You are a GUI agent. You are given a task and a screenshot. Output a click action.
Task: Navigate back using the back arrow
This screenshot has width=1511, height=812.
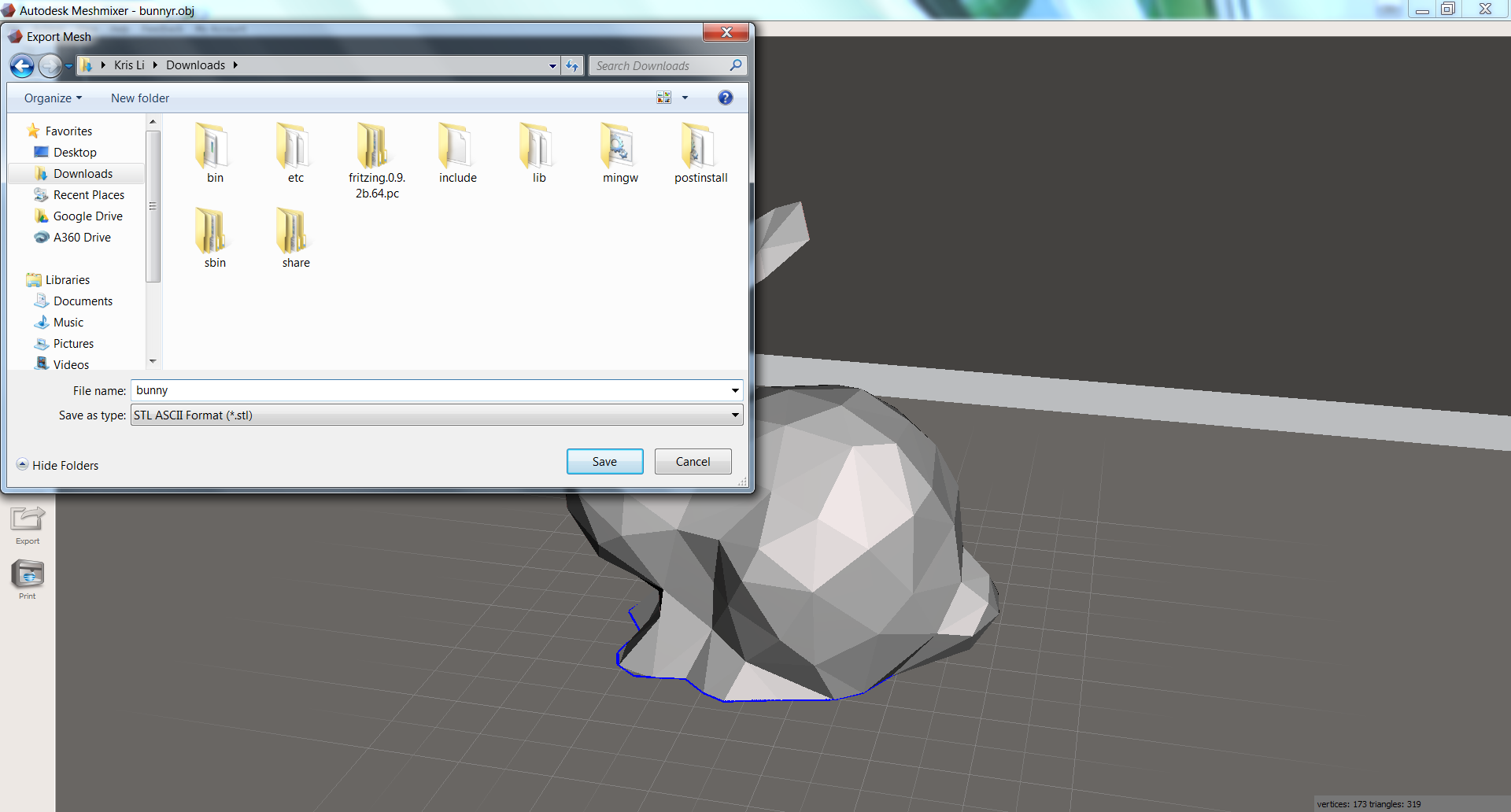(21, 66)
